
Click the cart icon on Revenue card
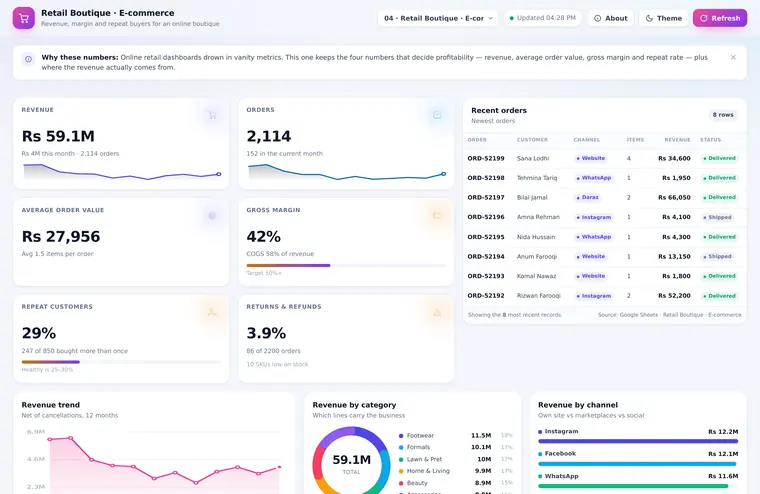click(x=212, y=115)
